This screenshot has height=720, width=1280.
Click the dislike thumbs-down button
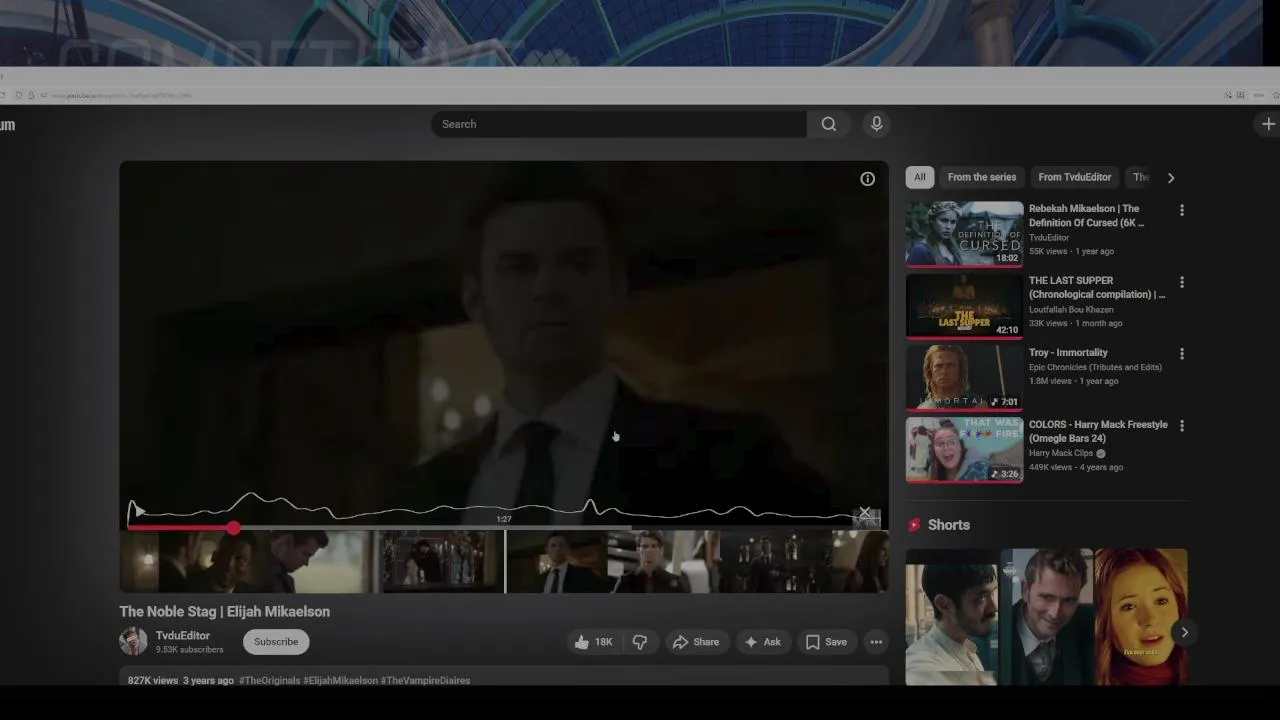[x=640, y=642]
